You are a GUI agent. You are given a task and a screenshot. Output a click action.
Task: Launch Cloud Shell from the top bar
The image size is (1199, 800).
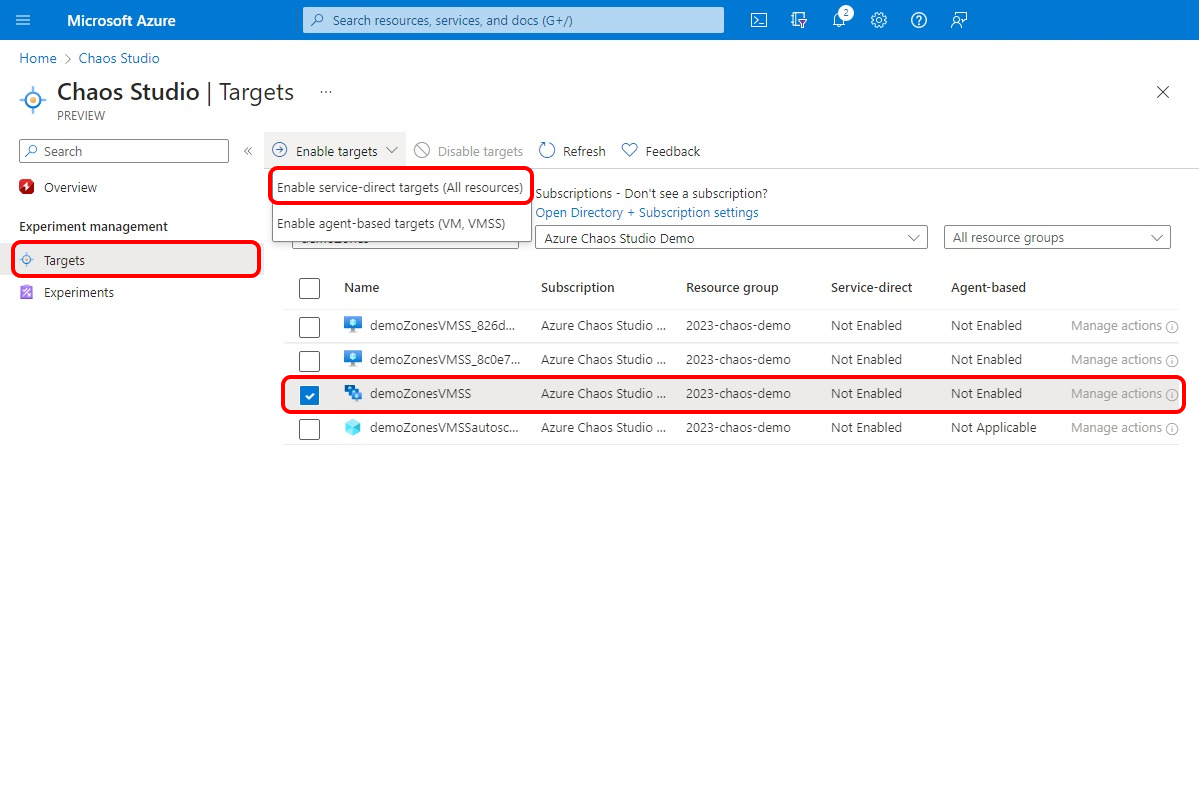(759, 20)
